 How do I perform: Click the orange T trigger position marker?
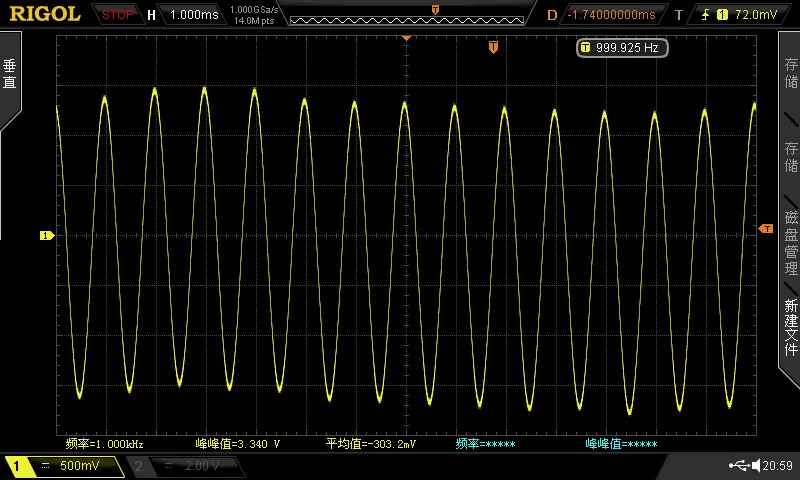point(493,47)
